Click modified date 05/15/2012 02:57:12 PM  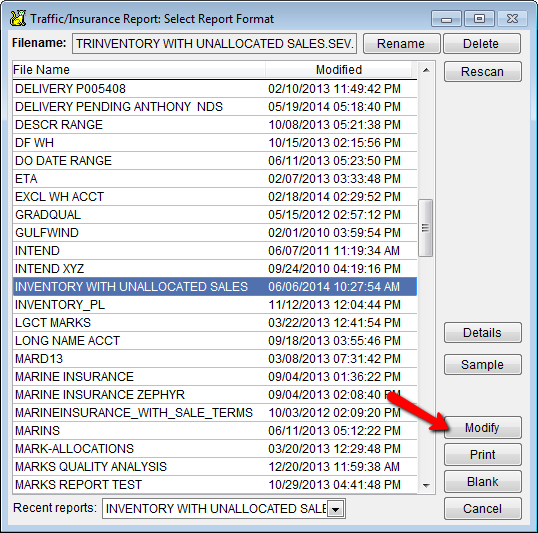click(334, 215)
